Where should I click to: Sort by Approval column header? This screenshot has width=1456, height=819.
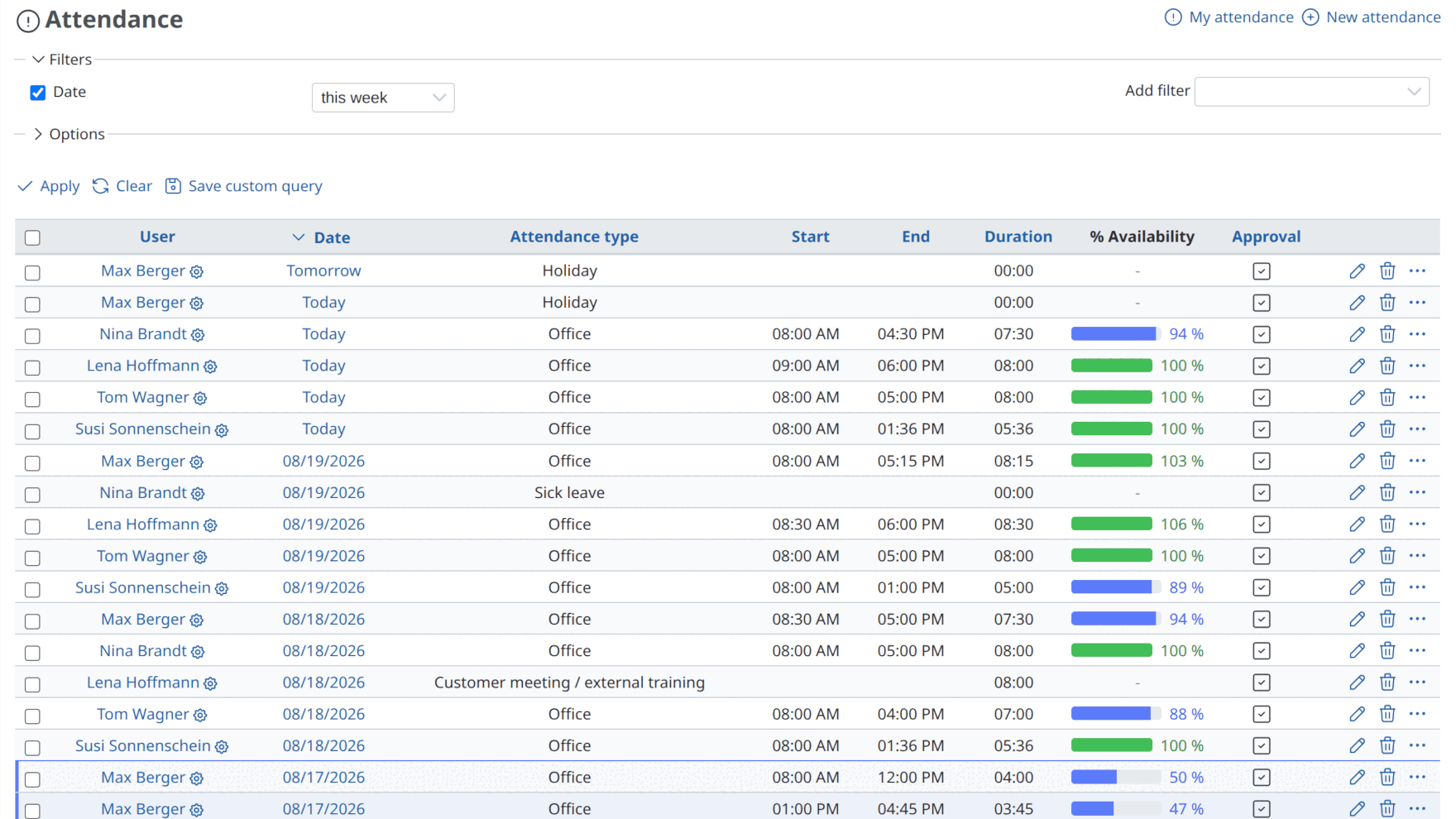click(1266, 237)
